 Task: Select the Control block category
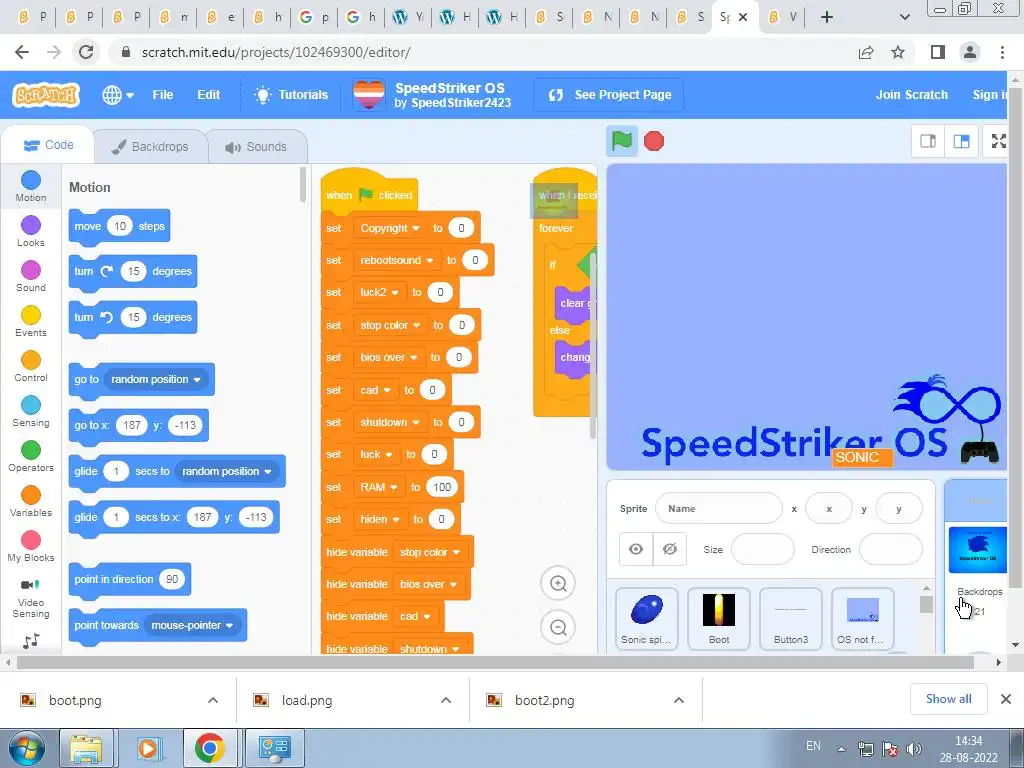pos(31,366)
